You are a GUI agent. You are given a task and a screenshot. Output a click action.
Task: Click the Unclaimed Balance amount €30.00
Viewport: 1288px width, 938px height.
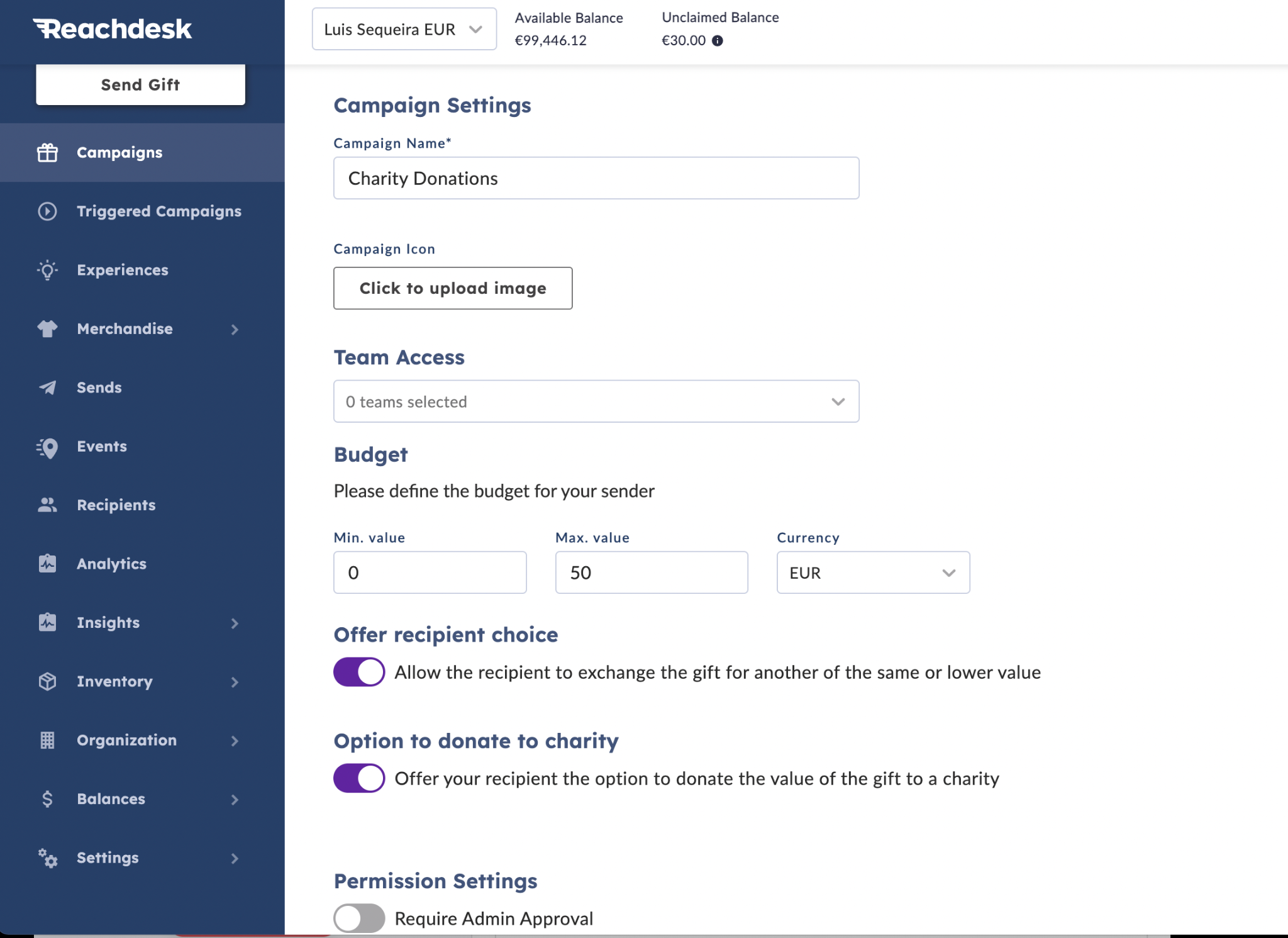pos(684,41)
